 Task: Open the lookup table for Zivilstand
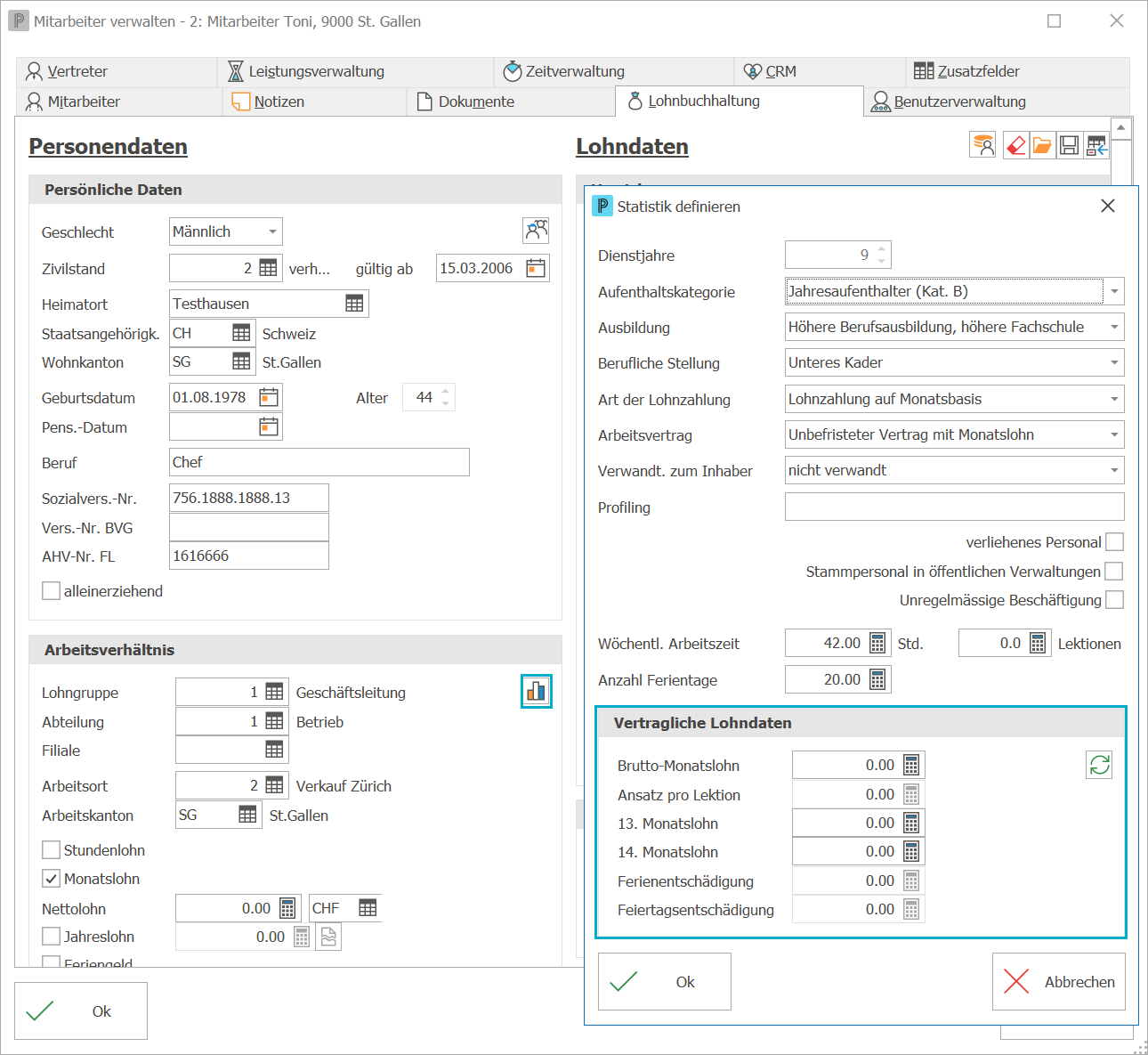click(x=268, y=268)
